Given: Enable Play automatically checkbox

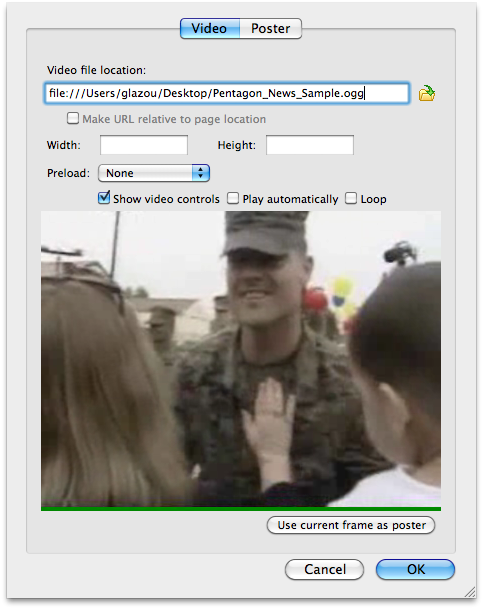Looking at the screenshot, I should [233, 198].
